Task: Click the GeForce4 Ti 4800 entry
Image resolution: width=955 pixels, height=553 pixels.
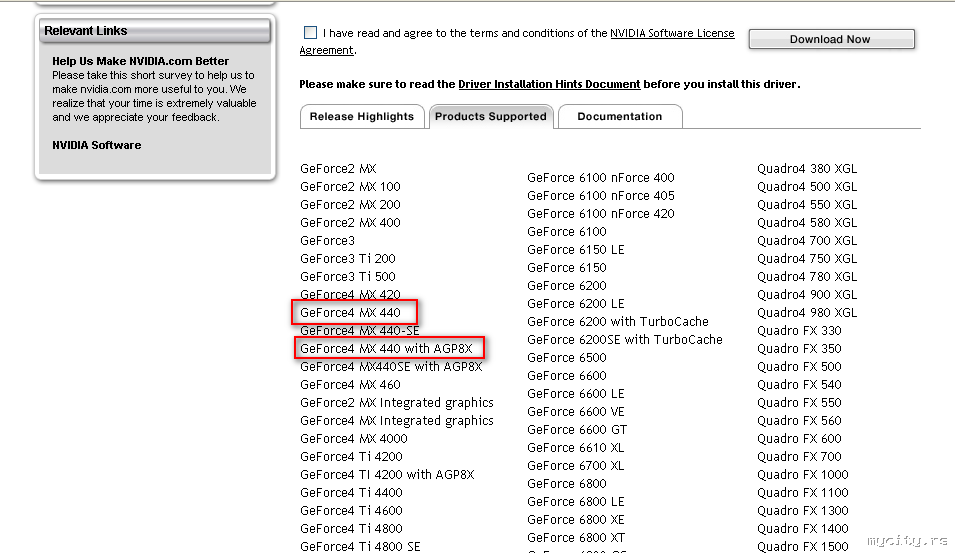Action: (351, 528)
